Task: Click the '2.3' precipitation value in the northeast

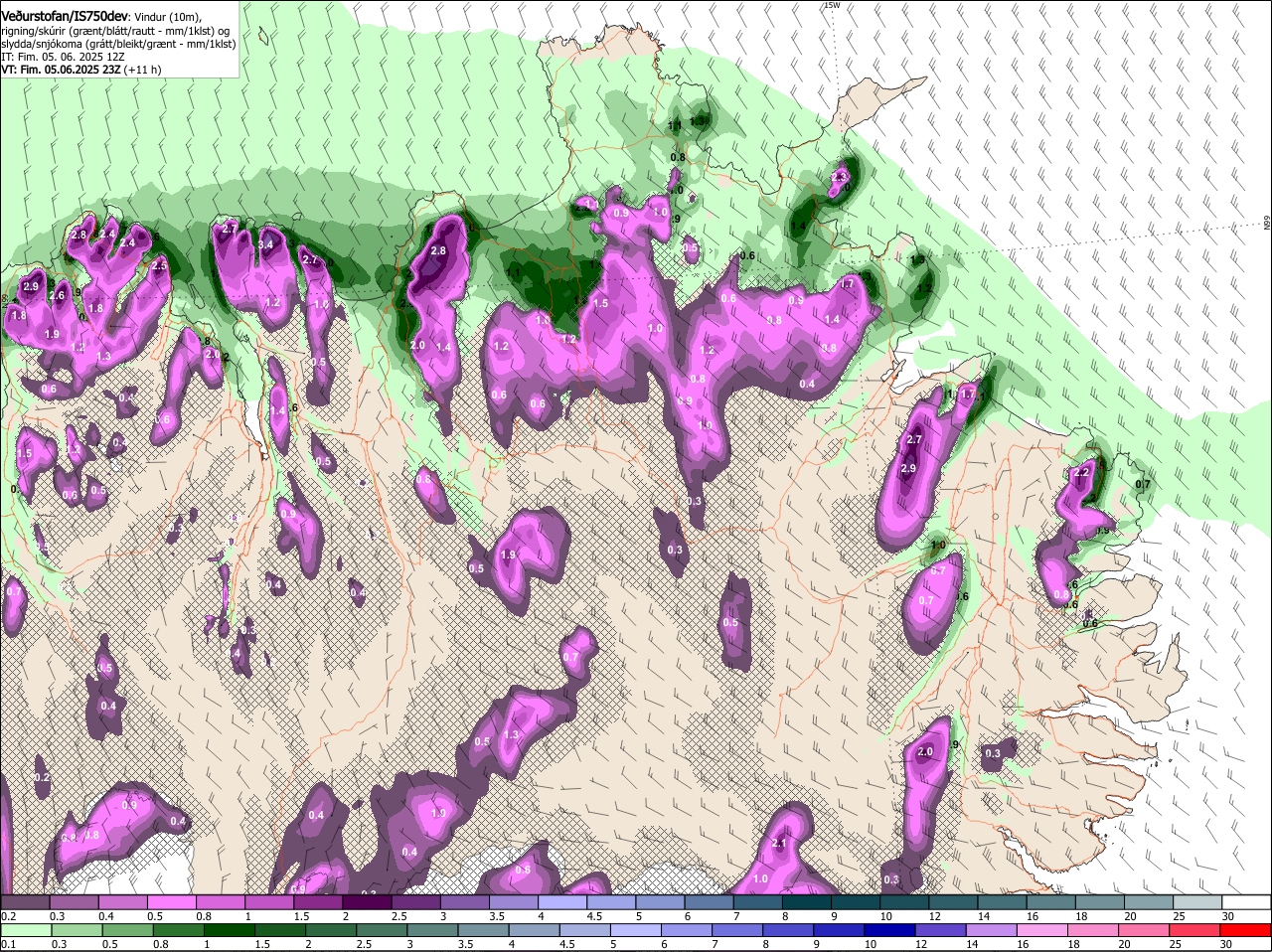Action: [839, 177]
